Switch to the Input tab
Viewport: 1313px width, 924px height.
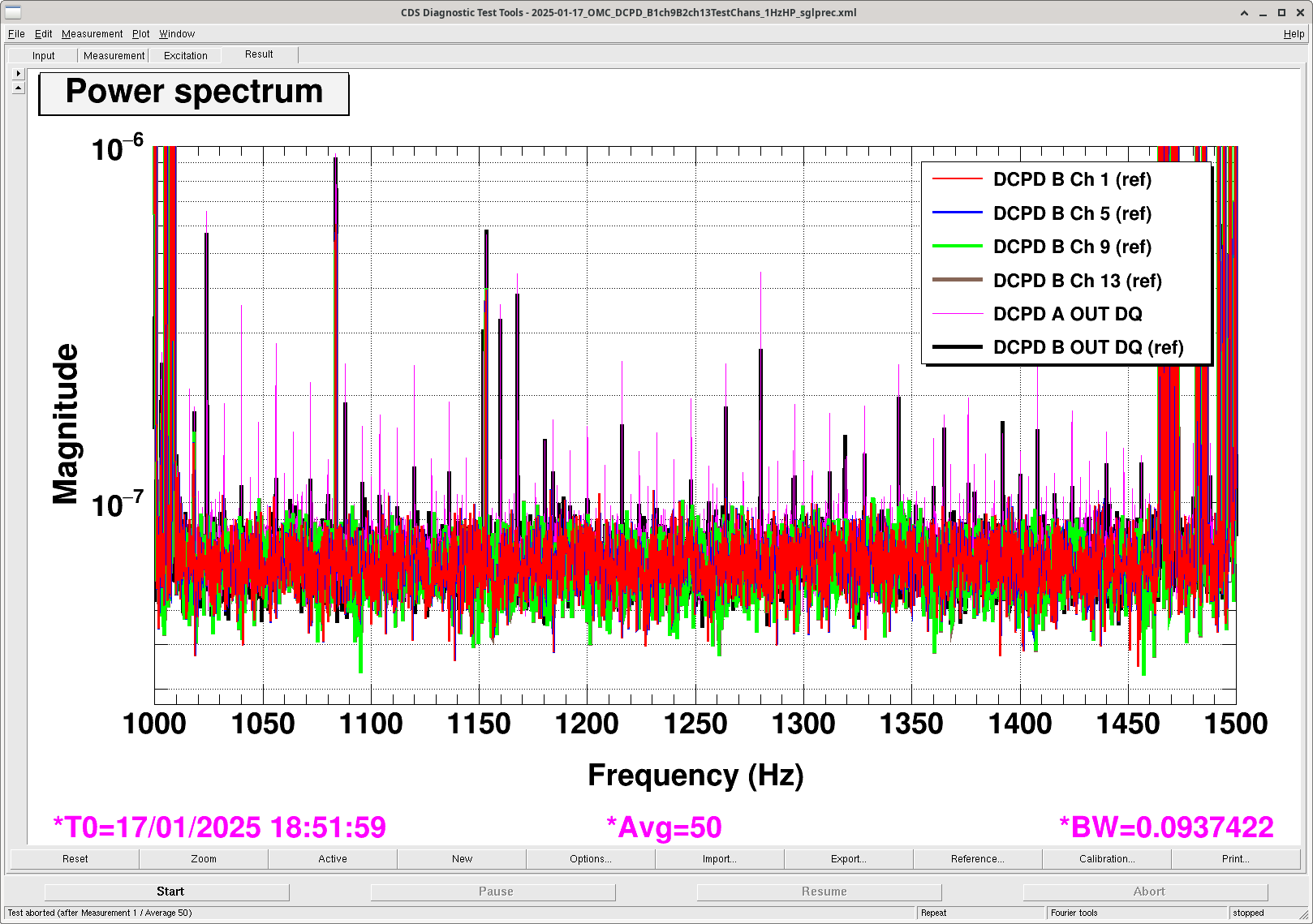44,56
